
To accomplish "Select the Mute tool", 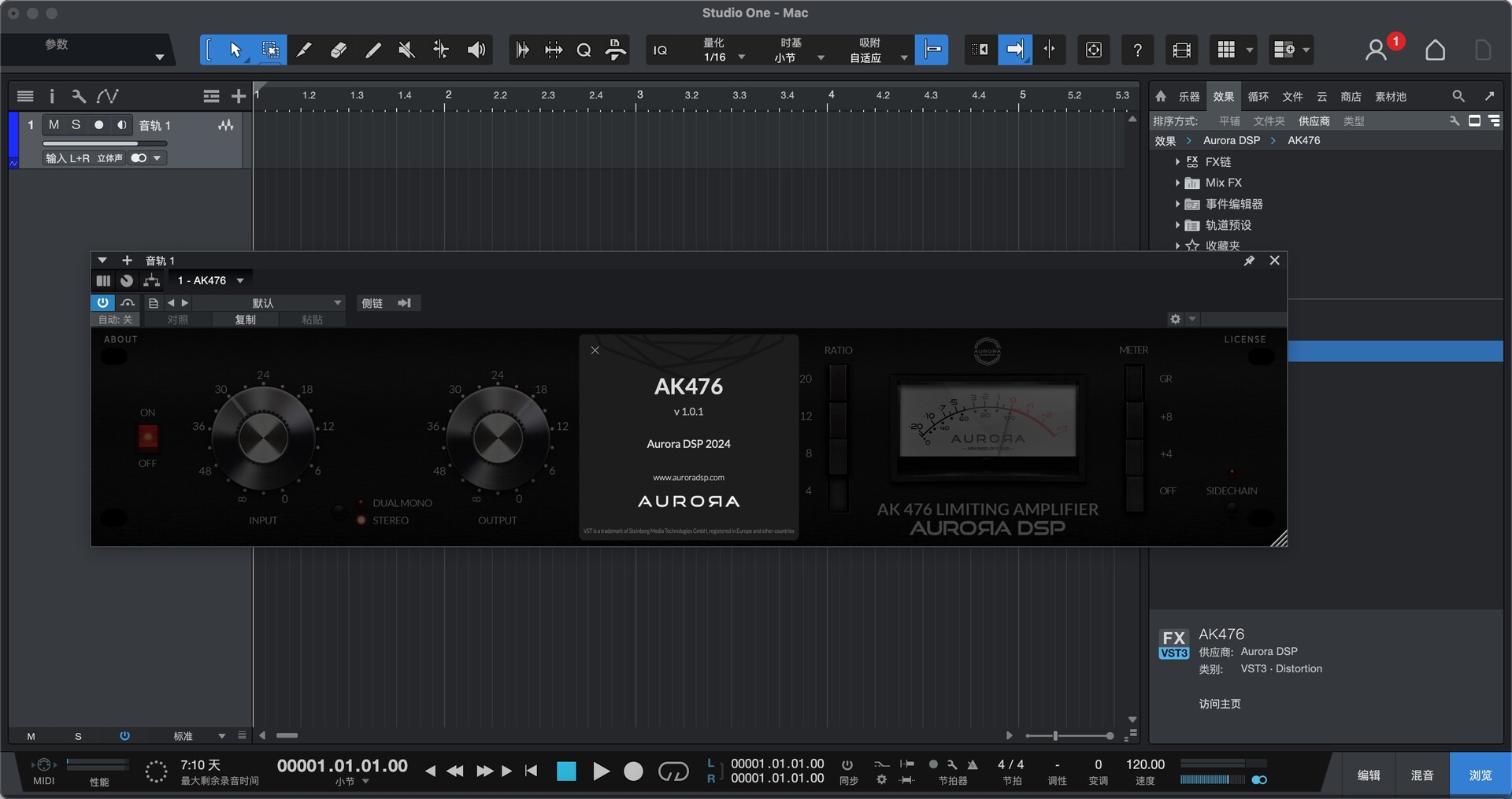I will [407, 50].
